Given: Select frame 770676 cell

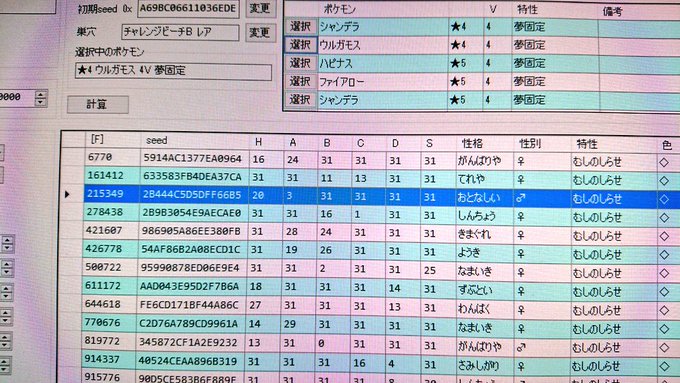Looking at the screenshot, I should click(x=109, y=323).
